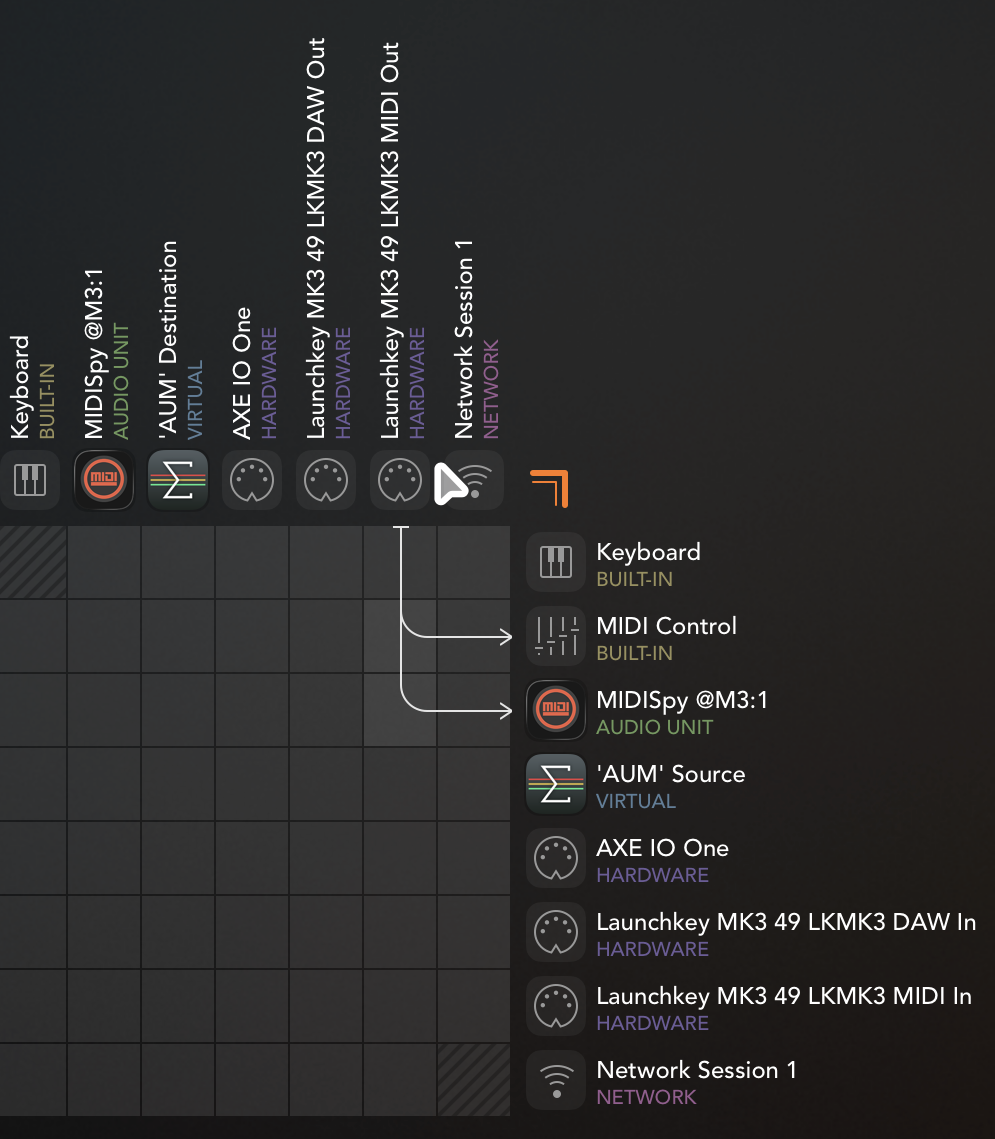Connect Launchkey DAW Out to MIDISpy row cell
The height and width of the screenshot is (1139, 995).
(x=326, y=710)
